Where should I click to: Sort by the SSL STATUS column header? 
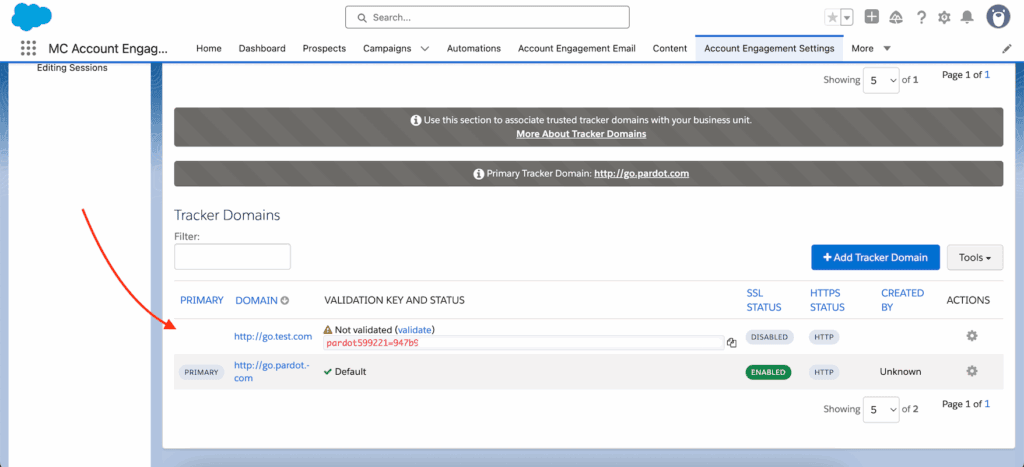pos(764,300)
